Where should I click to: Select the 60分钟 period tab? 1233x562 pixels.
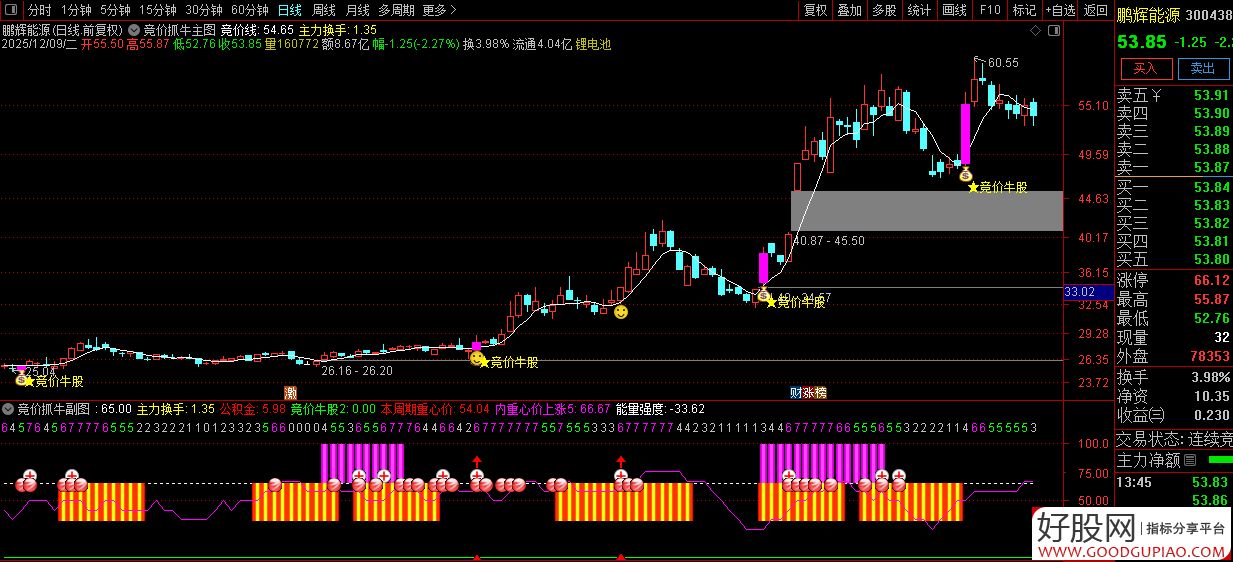pos(249,10)
